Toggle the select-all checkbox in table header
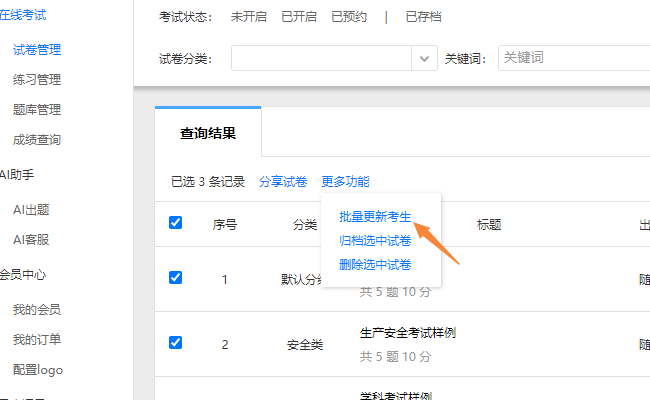This screenshot has height=400, width=650. click(175, 223)
